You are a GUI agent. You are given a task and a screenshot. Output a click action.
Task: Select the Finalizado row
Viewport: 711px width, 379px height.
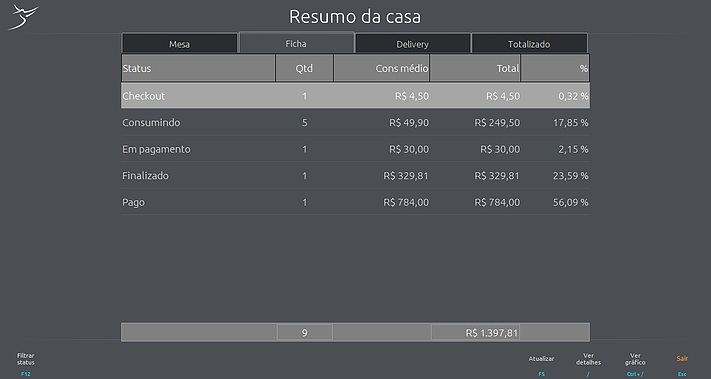coord(355,175)
